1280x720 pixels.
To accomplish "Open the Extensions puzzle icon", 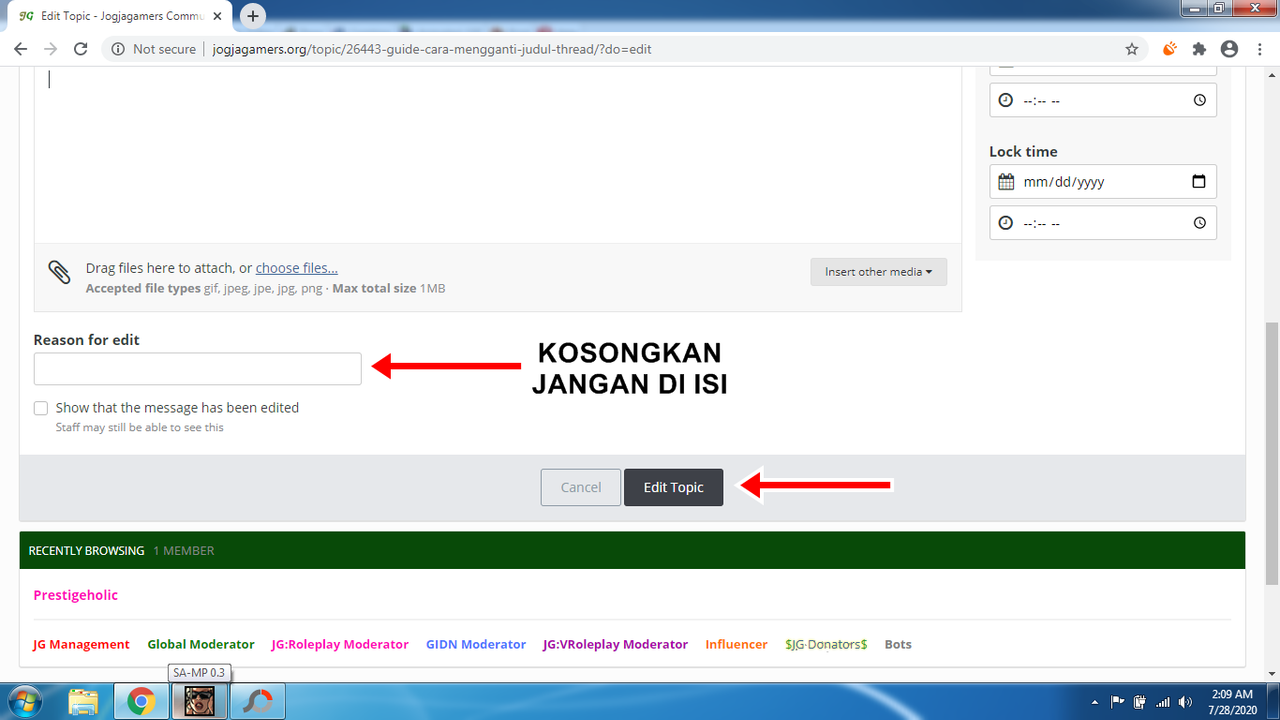I will click(x=1200, y=48).
